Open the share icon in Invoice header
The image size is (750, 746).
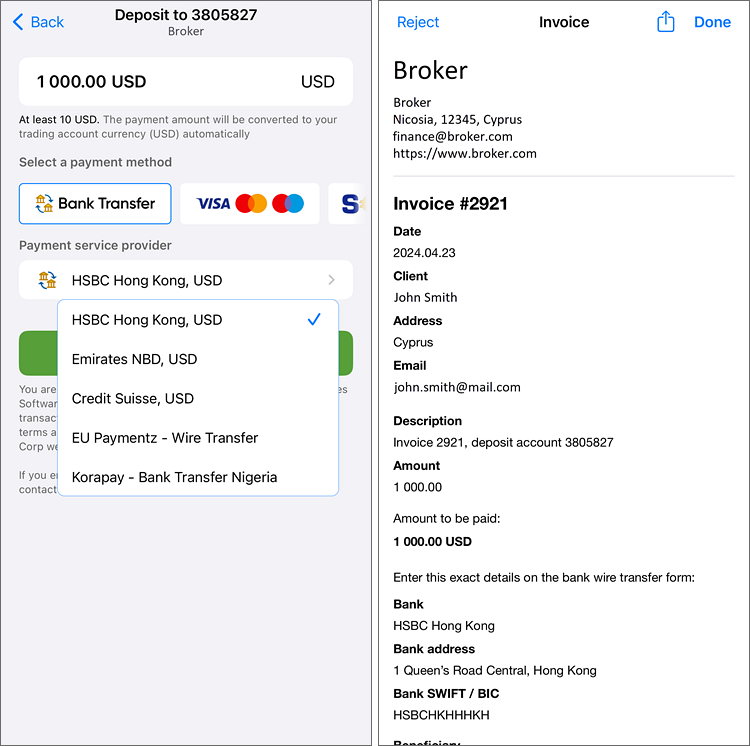666,22
